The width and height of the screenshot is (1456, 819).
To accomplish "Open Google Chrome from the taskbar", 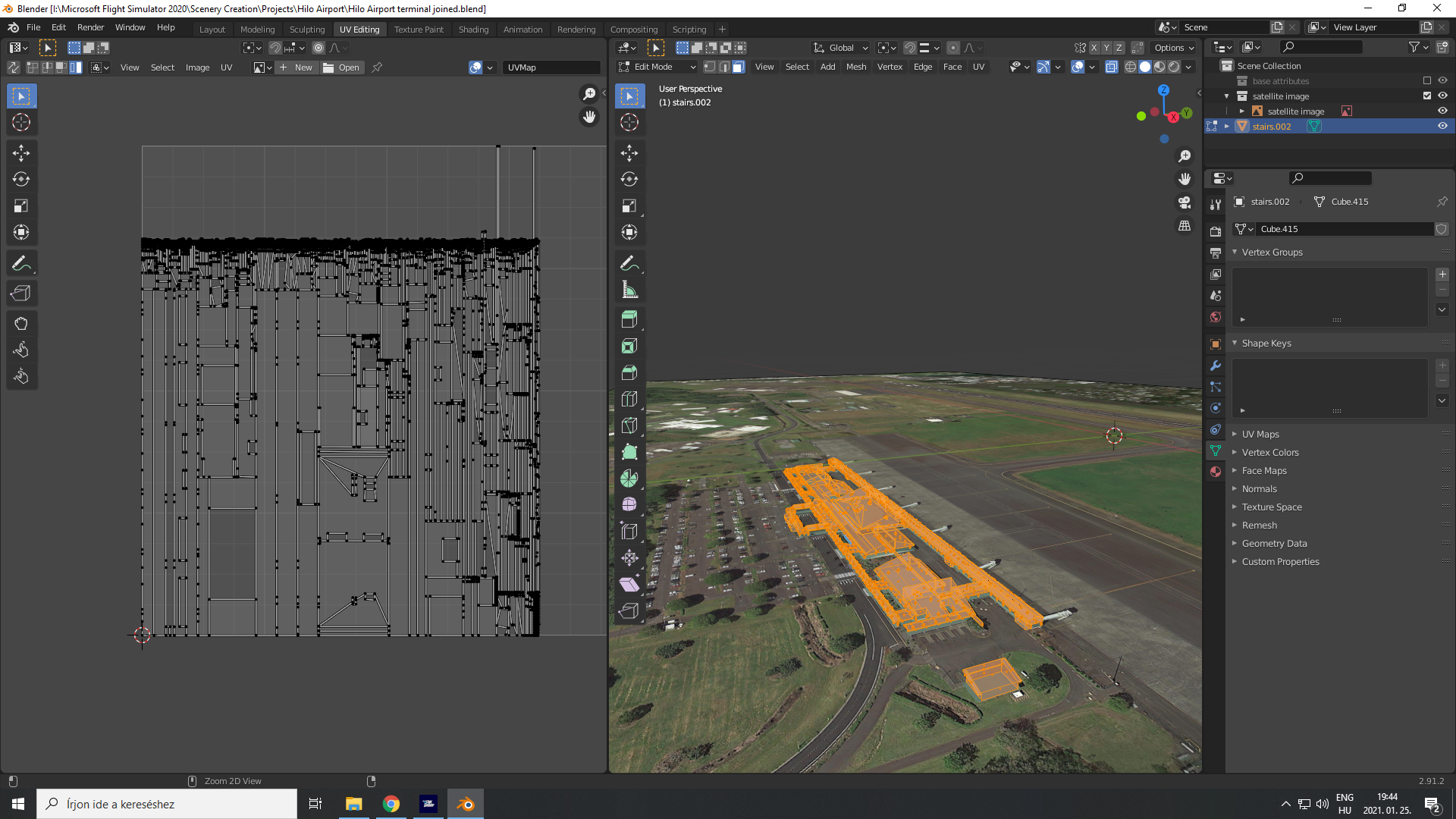I will (391, 803).
